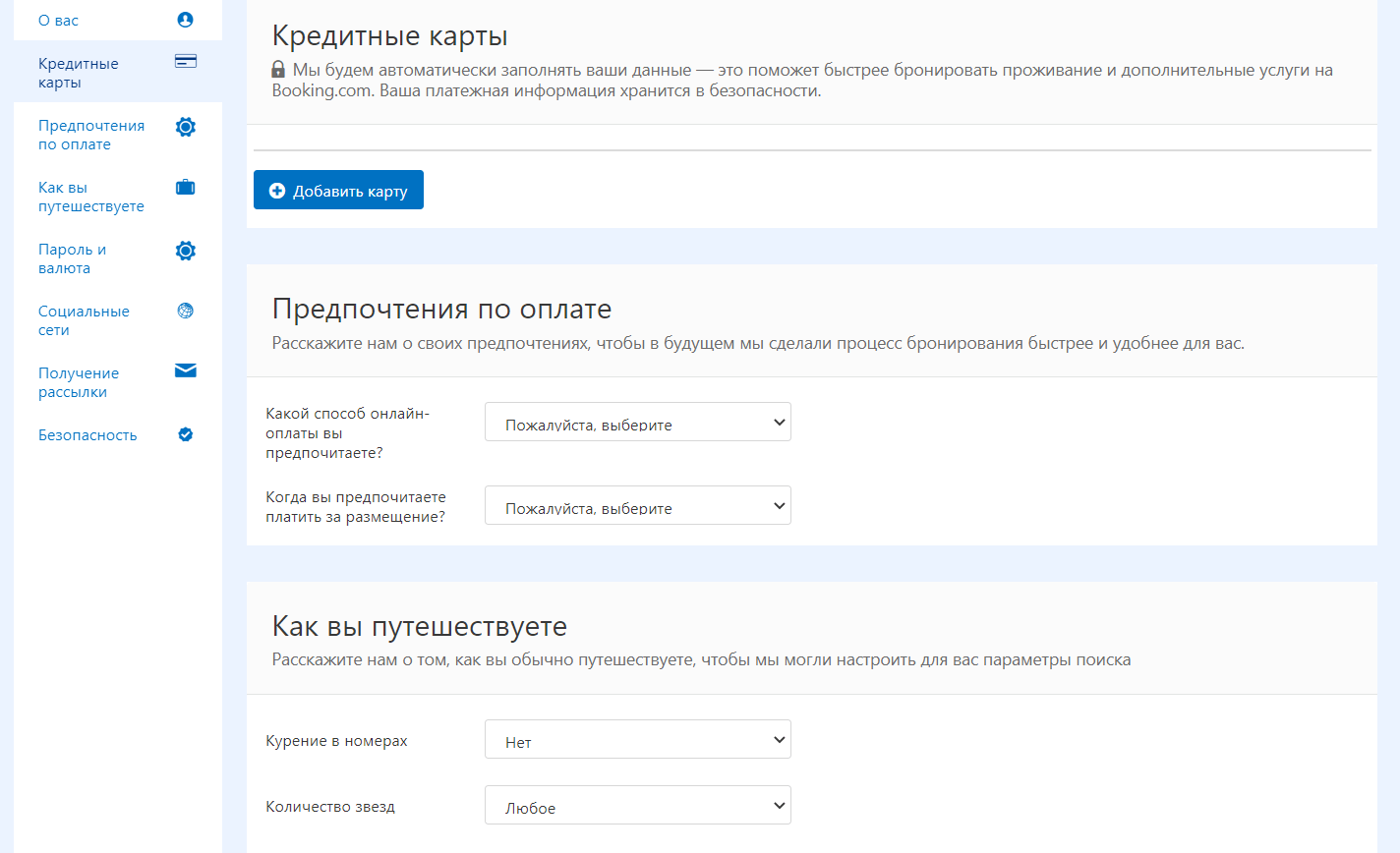Click the envelope icon next to Получение рассылки
The width and height of the screenshot is (1400, 853).
pos(185,370)
